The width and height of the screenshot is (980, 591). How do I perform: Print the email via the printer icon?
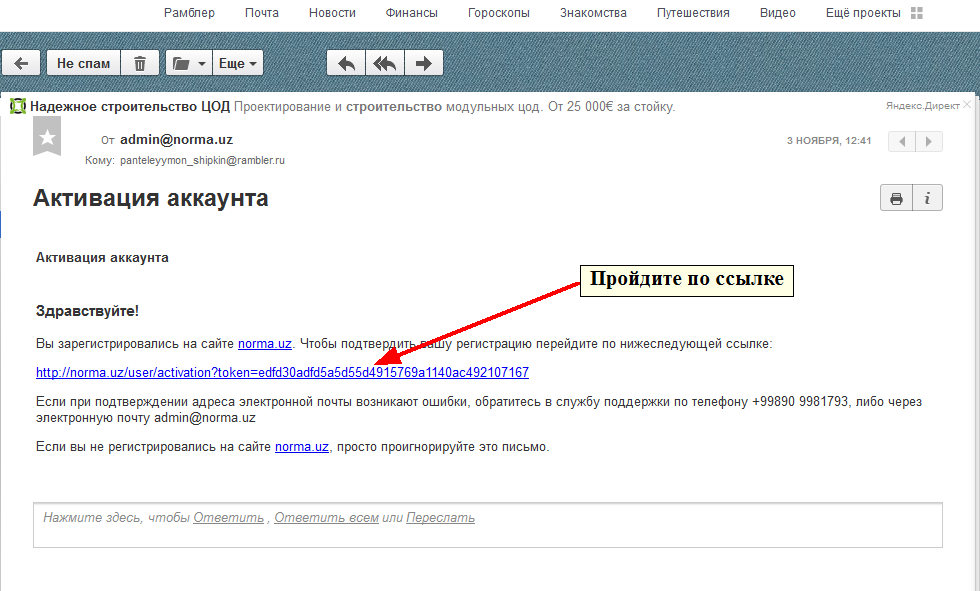895,197
